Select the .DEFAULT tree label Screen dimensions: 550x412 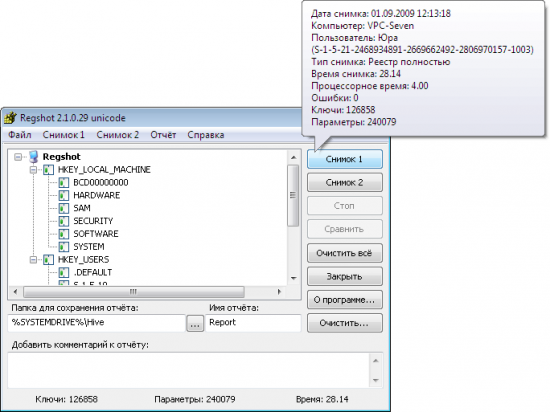(x=93, y=272)
